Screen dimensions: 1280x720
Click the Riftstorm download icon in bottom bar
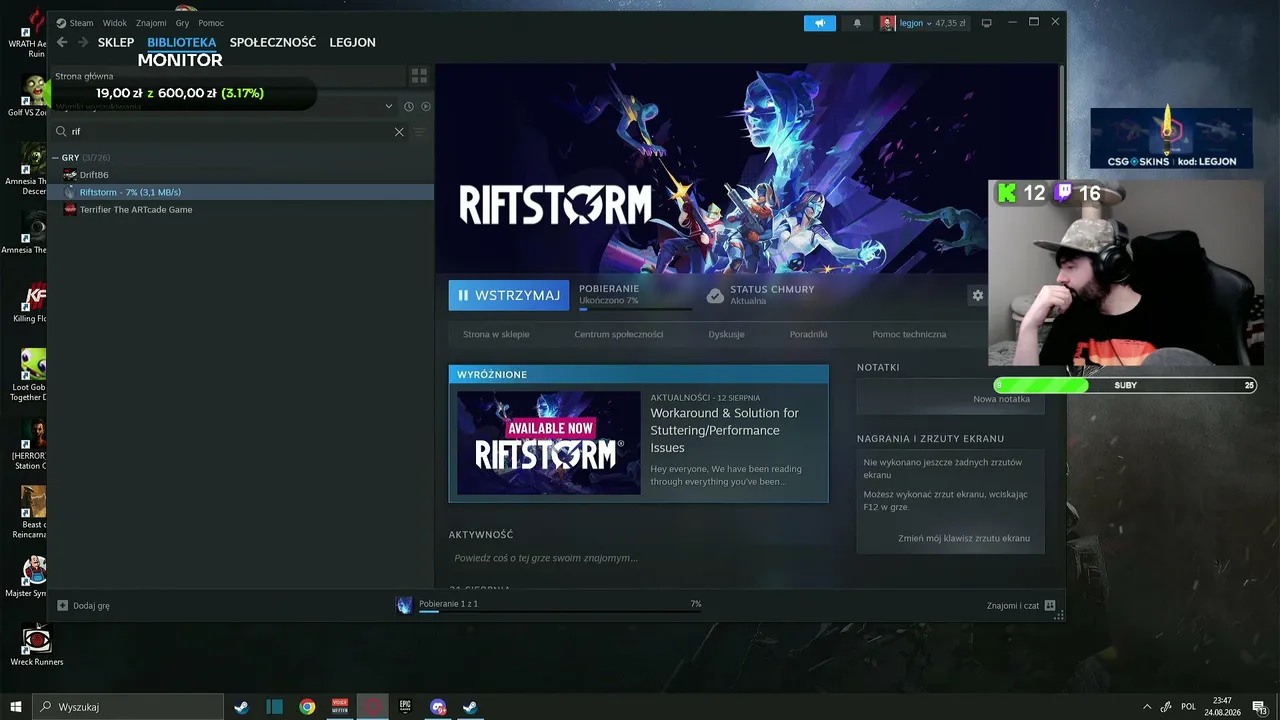tap(404, 605)
